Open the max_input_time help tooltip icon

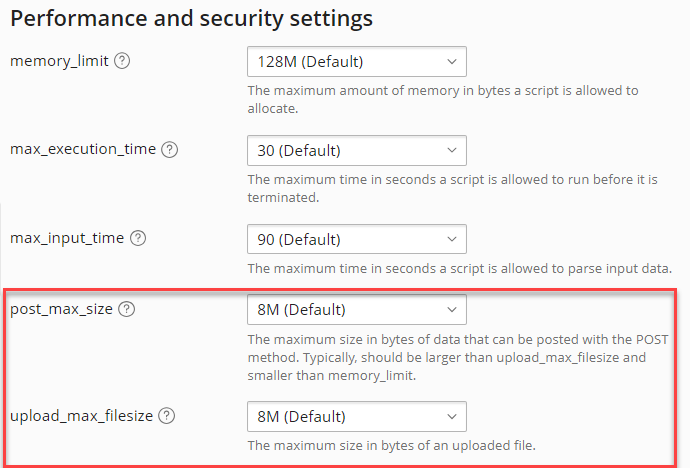point(138,239)
